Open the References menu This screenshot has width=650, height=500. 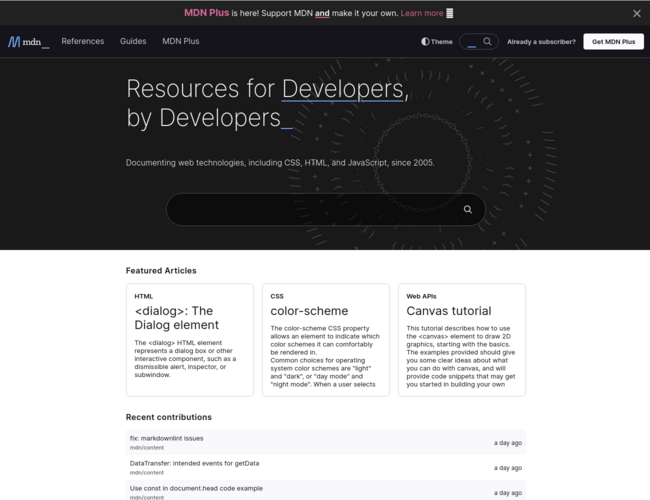(82, 41)
